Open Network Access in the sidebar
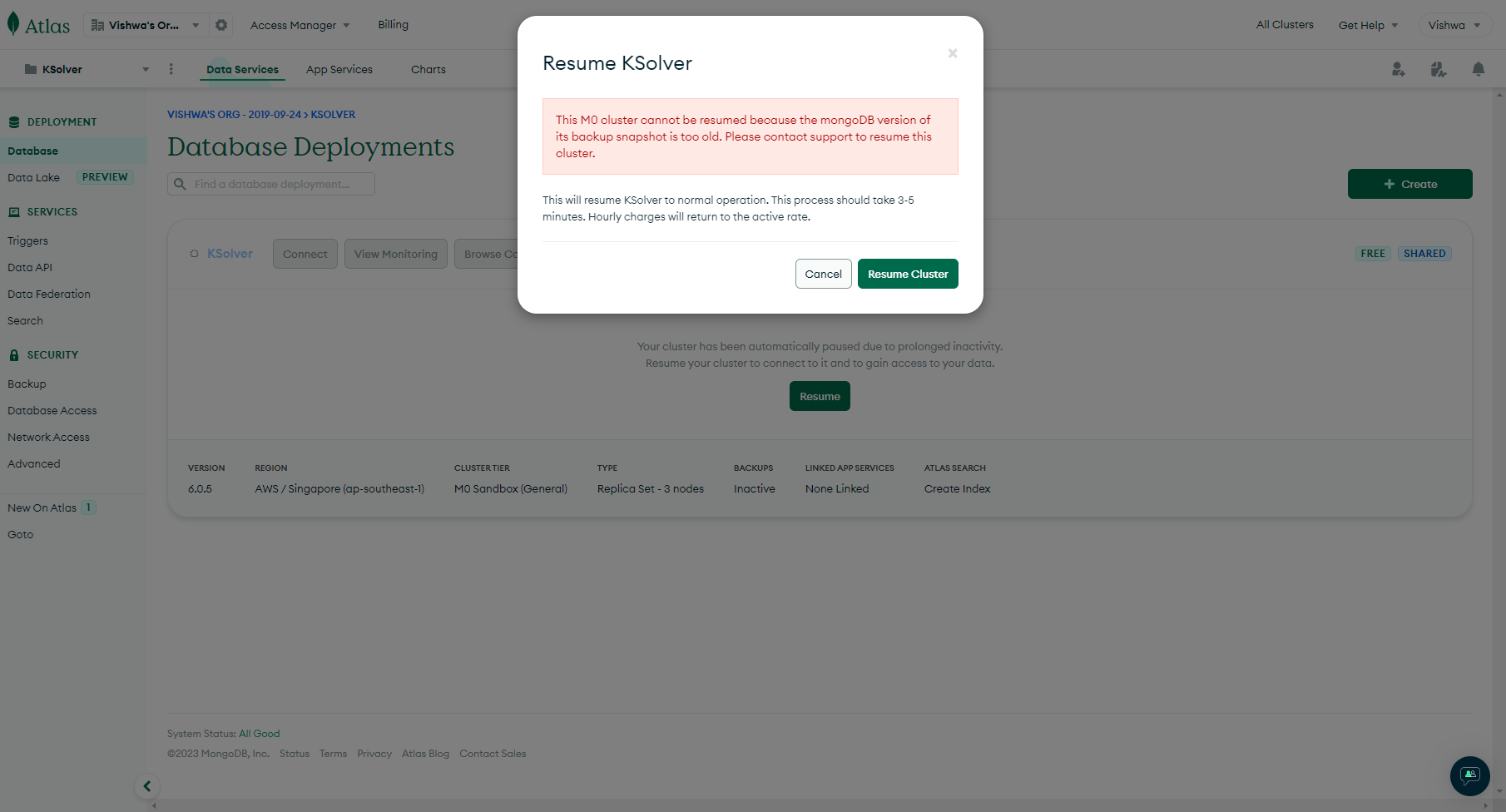1506x812 pixels. point(48,437)
